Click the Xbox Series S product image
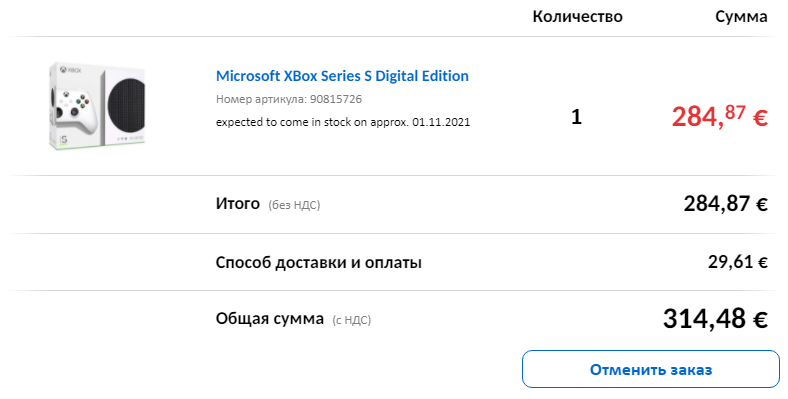 pyautogui.click(x=96, y=106)
